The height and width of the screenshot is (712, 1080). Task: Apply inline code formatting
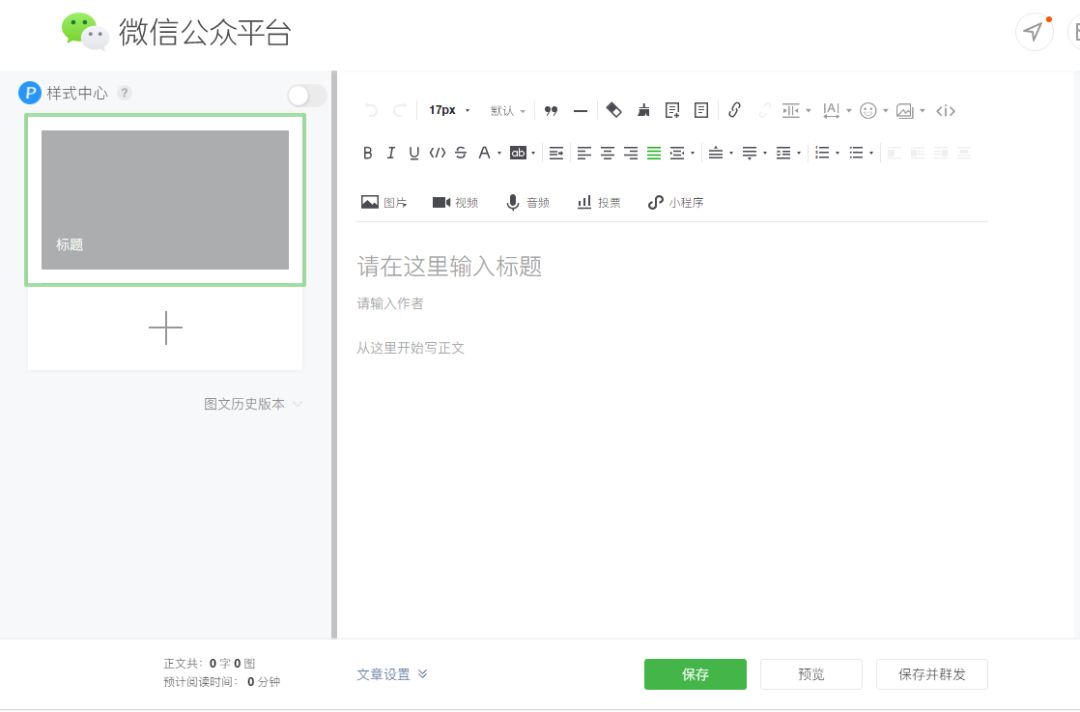click(437, 153)
